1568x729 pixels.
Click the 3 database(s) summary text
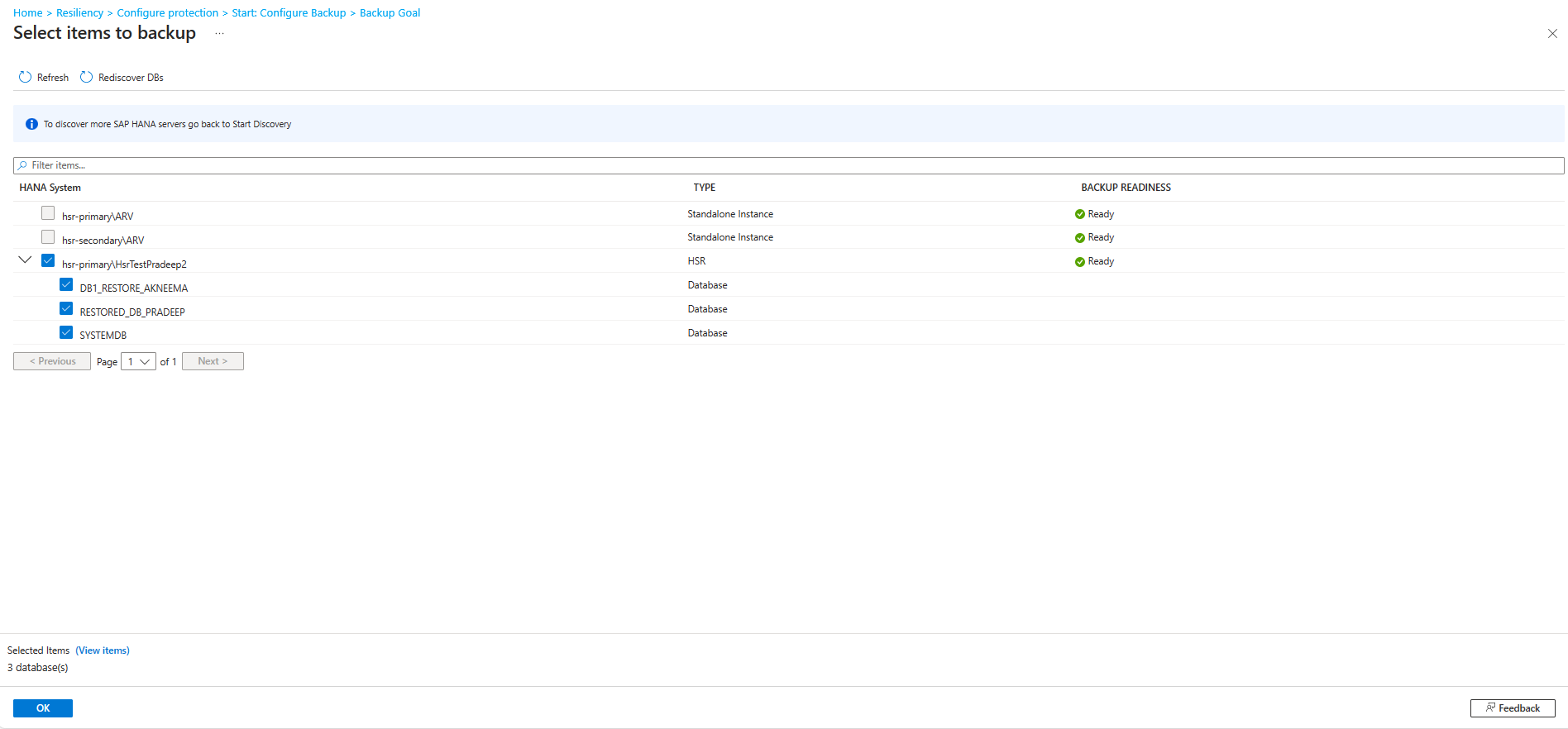click(x=38, y=668)
